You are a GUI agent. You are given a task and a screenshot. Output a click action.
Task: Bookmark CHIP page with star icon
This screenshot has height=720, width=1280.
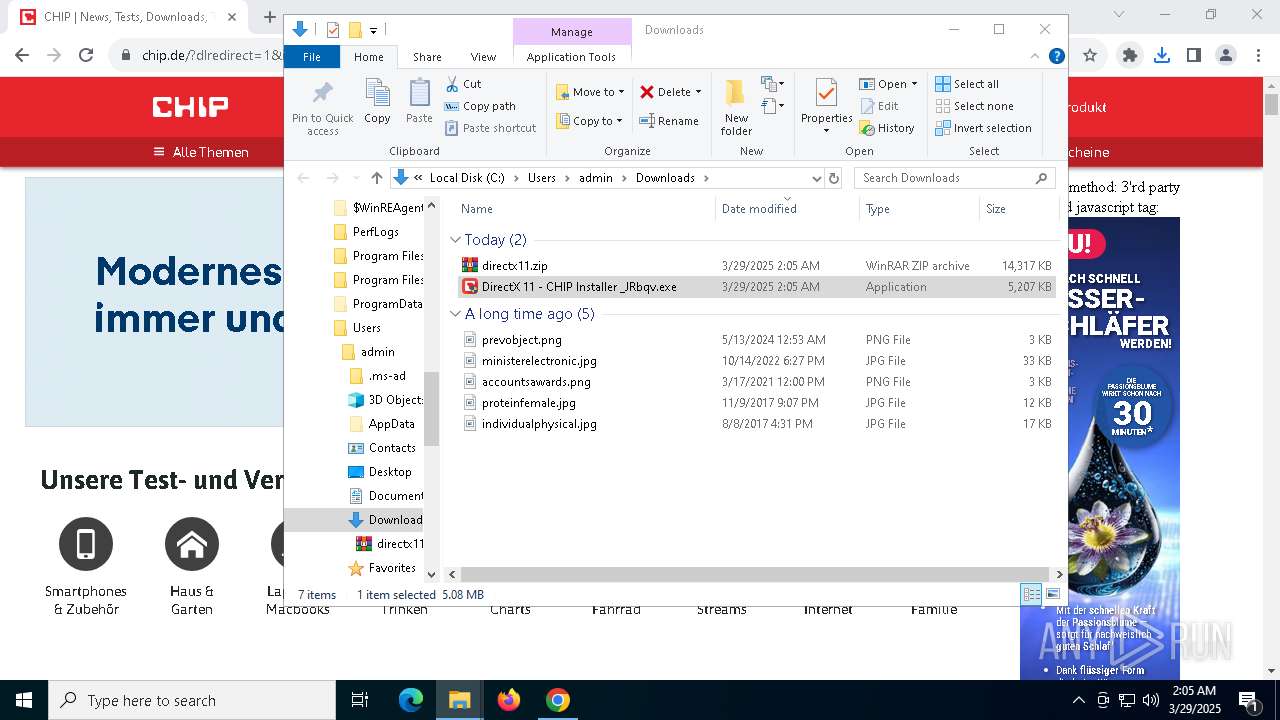[1090, 56]
